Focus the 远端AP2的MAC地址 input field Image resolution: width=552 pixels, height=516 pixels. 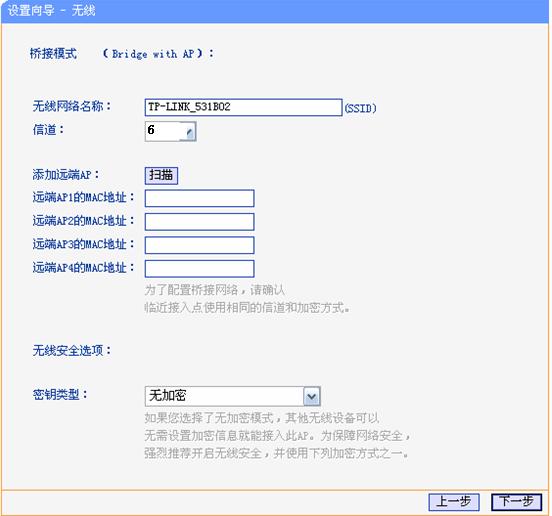tap(199, 222)
